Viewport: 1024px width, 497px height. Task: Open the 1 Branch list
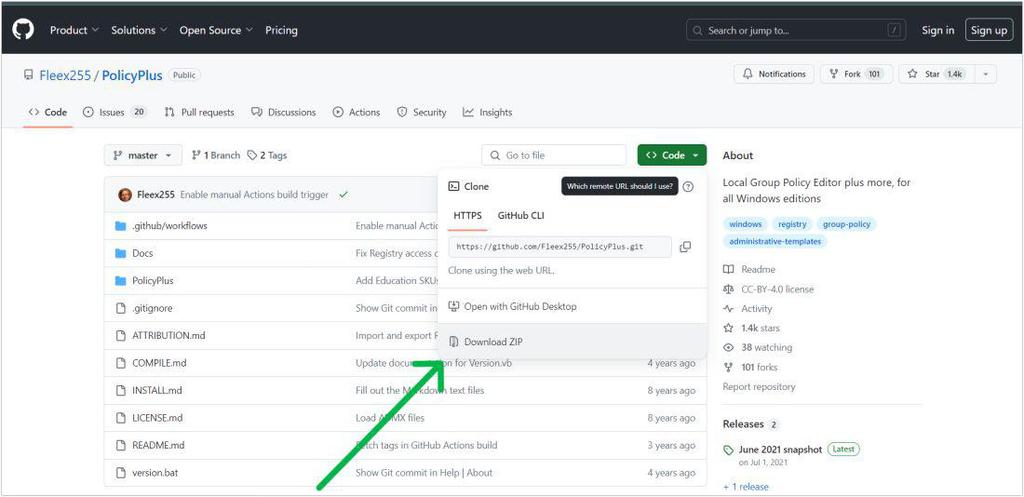[x=216, y=155]
